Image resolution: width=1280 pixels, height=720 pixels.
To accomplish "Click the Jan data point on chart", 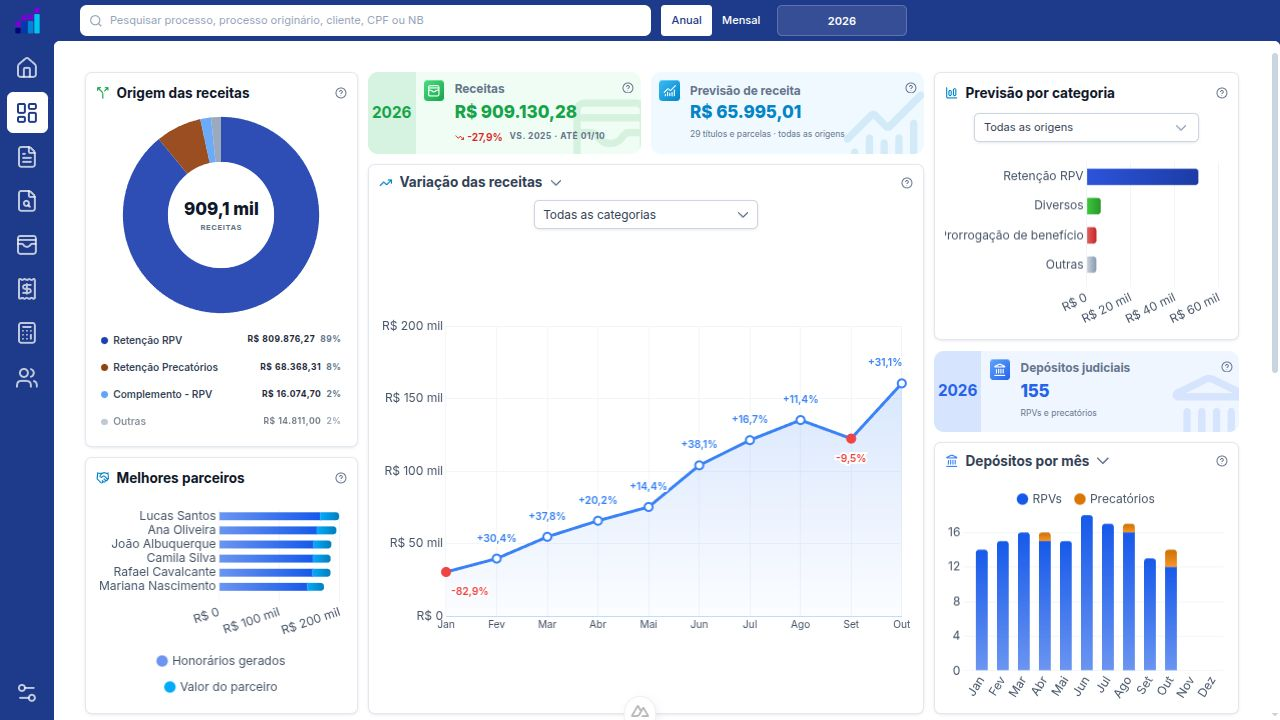I will tap(446, 572).
